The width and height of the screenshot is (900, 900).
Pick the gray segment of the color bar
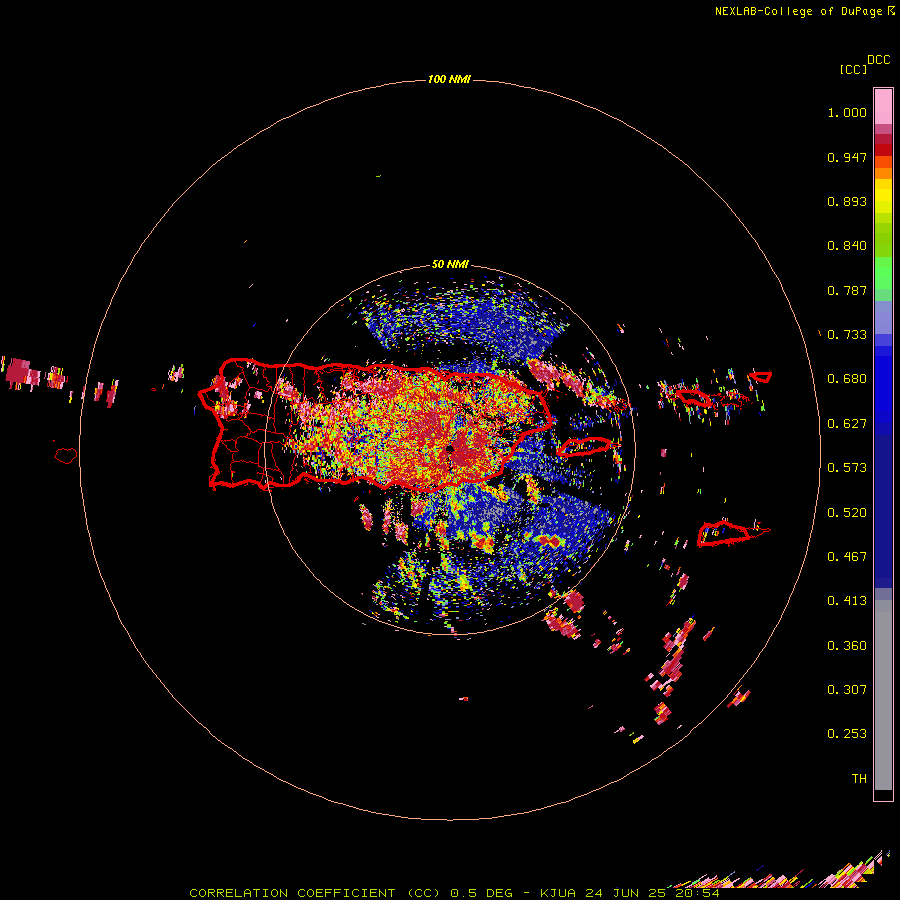coord(883,695)
